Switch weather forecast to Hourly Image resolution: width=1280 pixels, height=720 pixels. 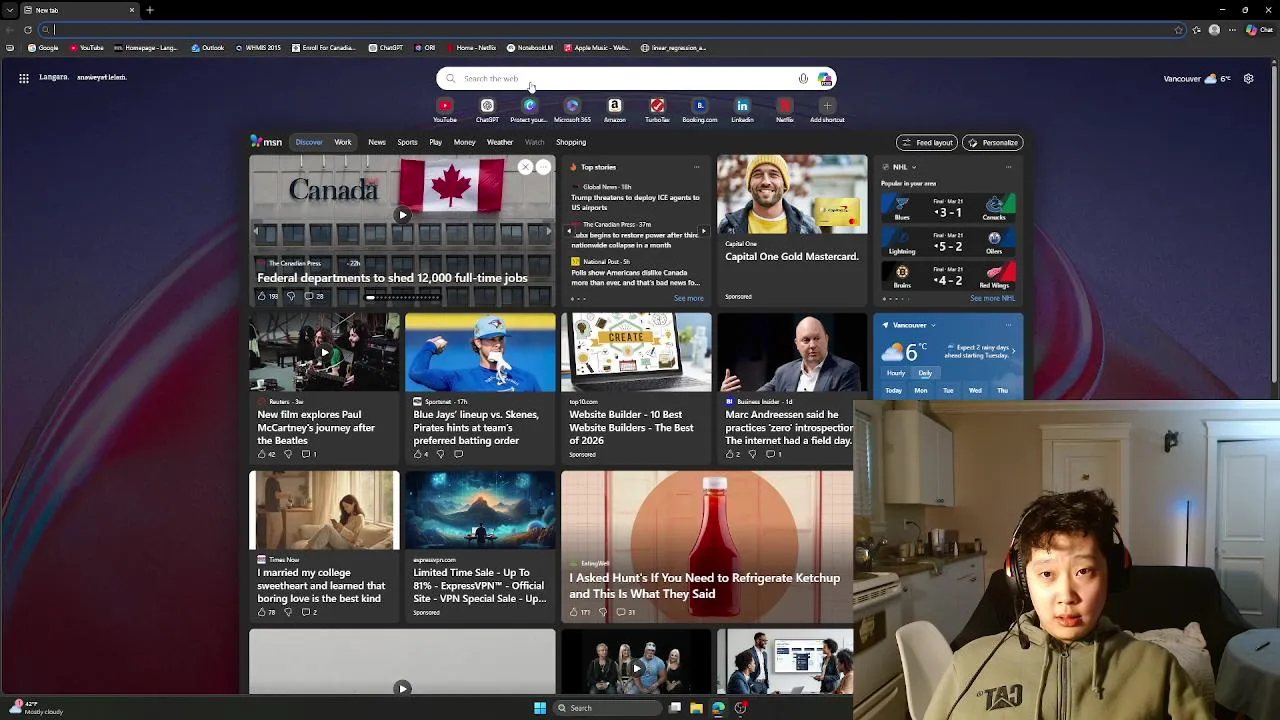pyautogui.click(x=896, y=373)
